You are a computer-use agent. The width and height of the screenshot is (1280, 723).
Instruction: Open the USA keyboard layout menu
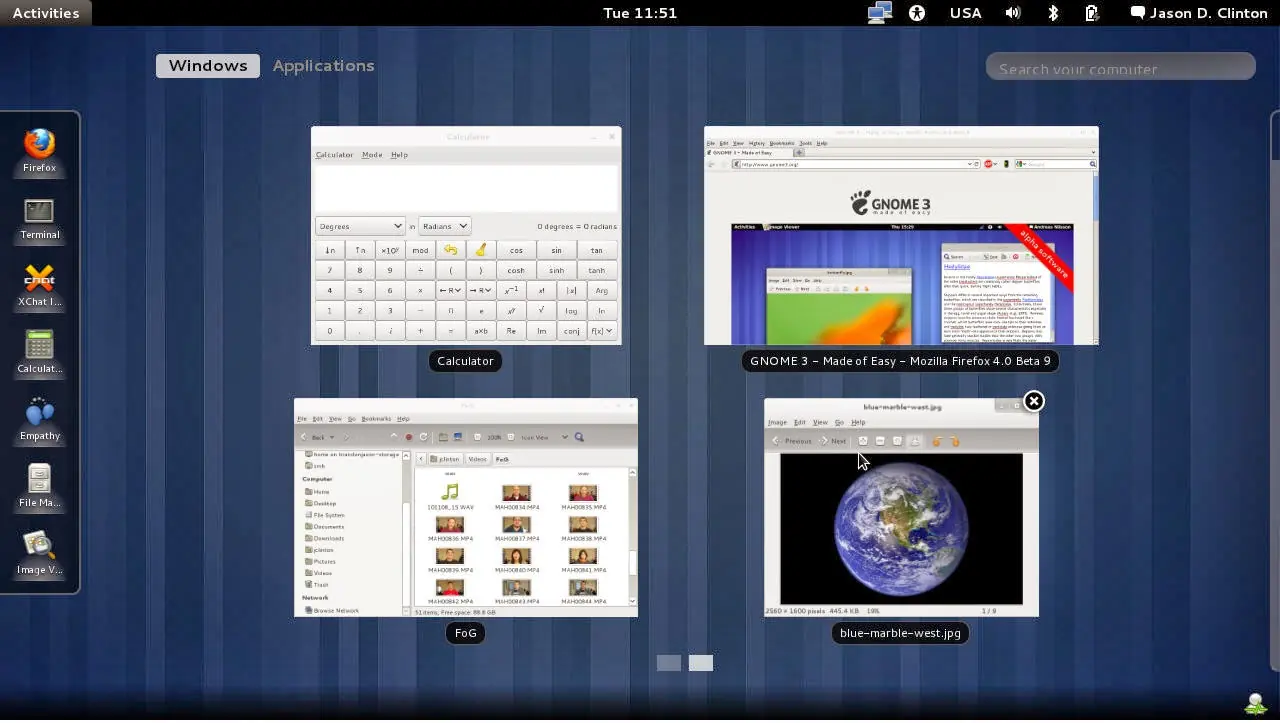click(965, 13)
